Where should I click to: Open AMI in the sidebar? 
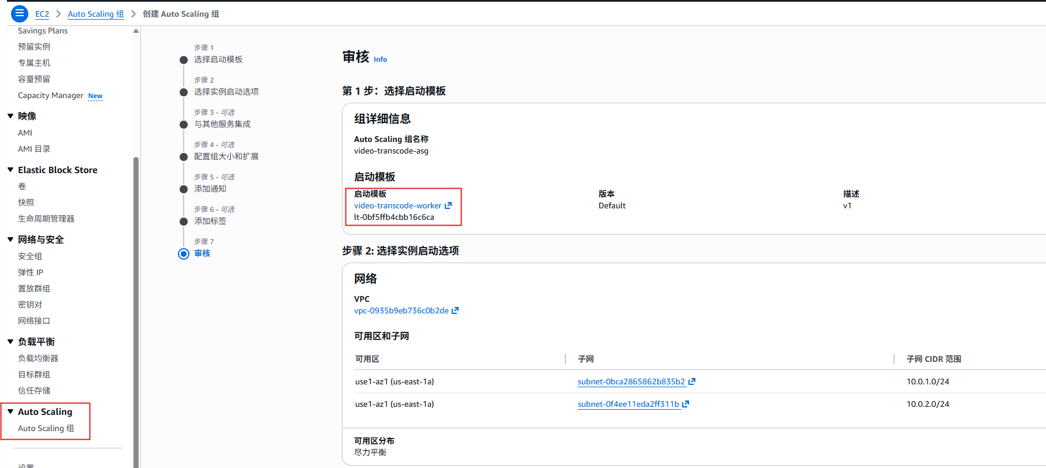pyautogui.click(x=25, y=133)
